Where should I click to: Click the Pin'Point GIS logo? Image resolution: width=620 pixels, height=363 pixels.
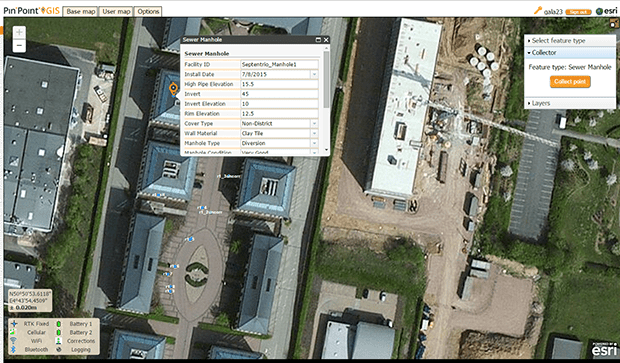point(32,11)
